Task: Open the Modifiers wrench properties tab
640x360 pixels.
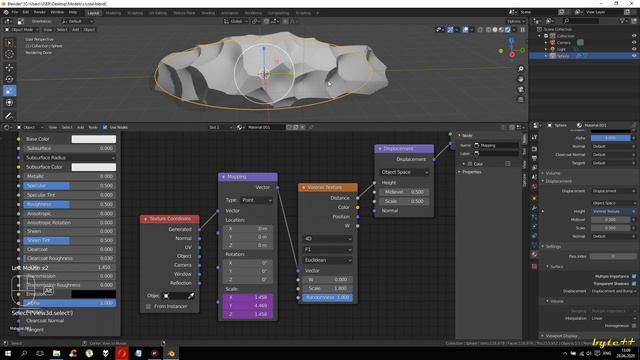Action: coord(534,208)
